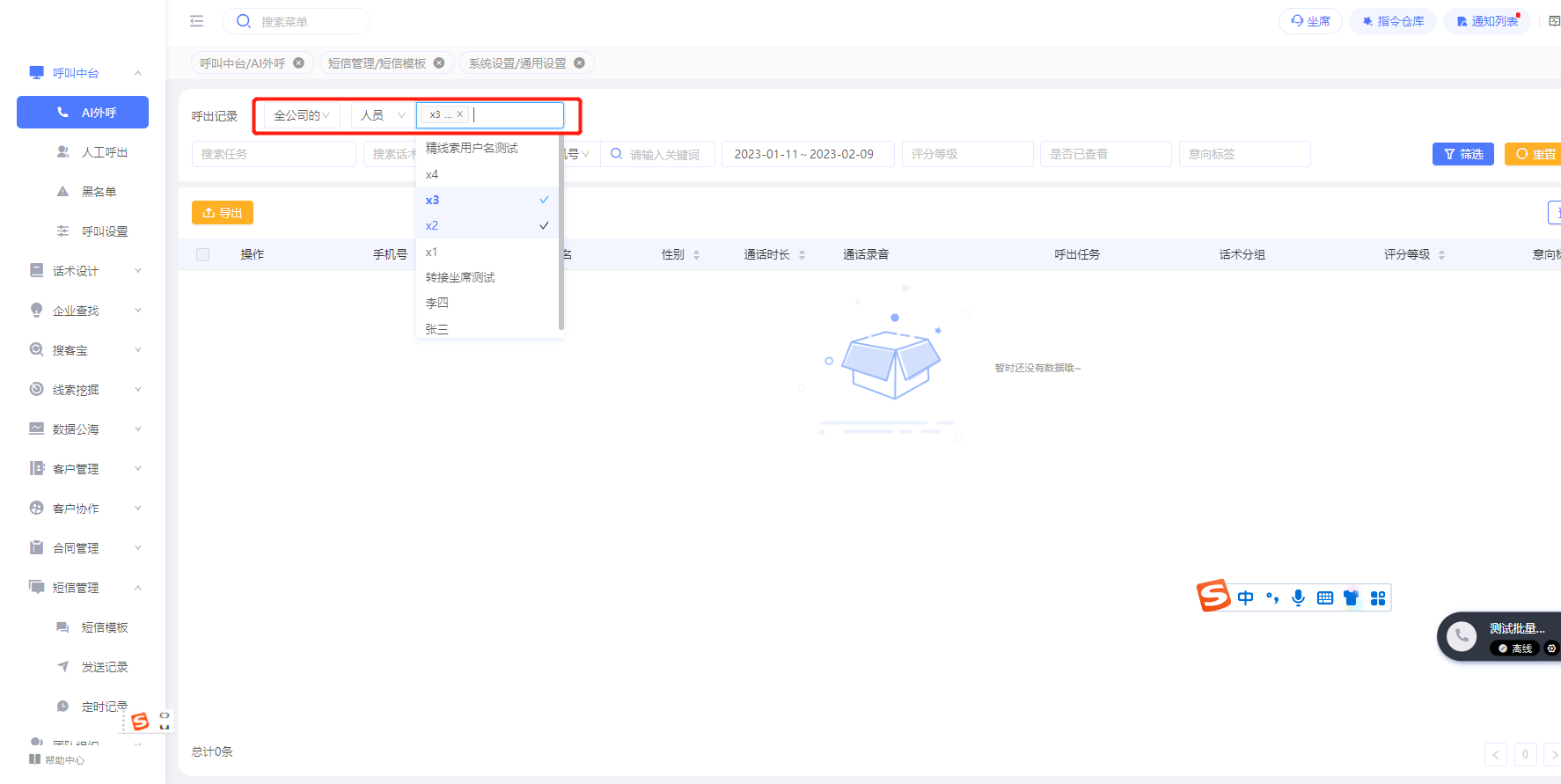1561x784 pixels.
Task: Click the softphone handset icon
Action: click(1462, 636)
